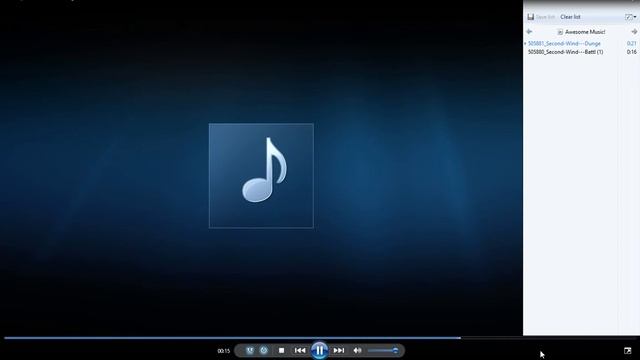640x360 pixels.
Task: Go to previous list with left arrow
Action: point(529,31)
